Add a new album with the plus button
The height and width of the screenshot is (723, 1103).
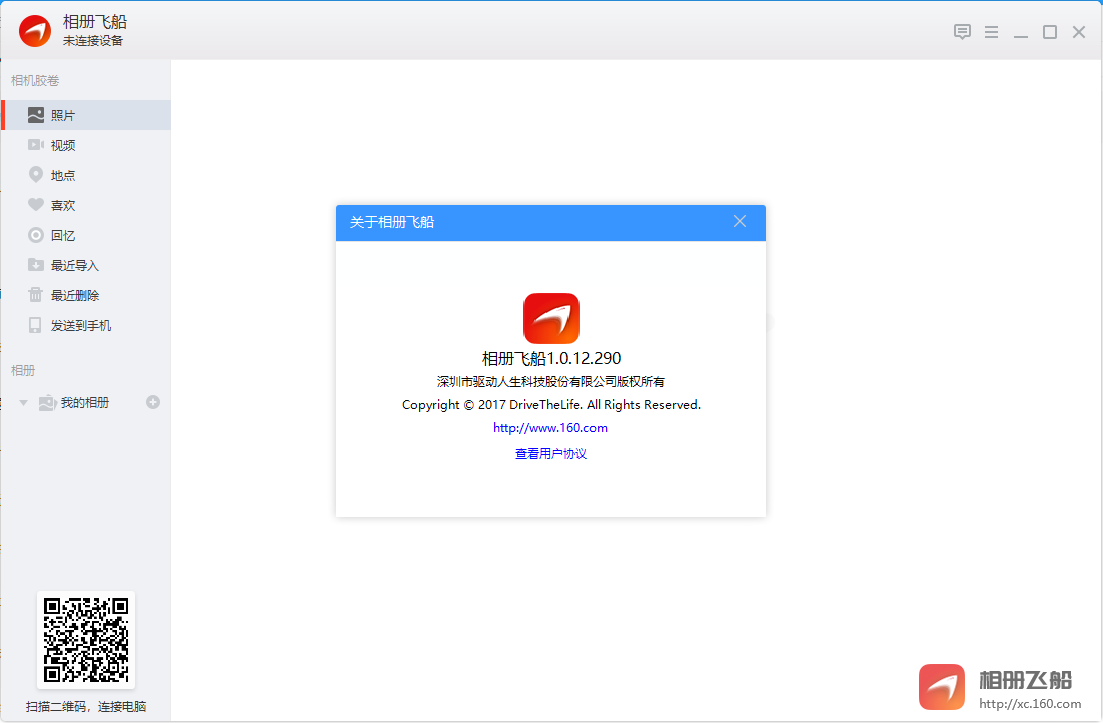[x=152, y=402]
